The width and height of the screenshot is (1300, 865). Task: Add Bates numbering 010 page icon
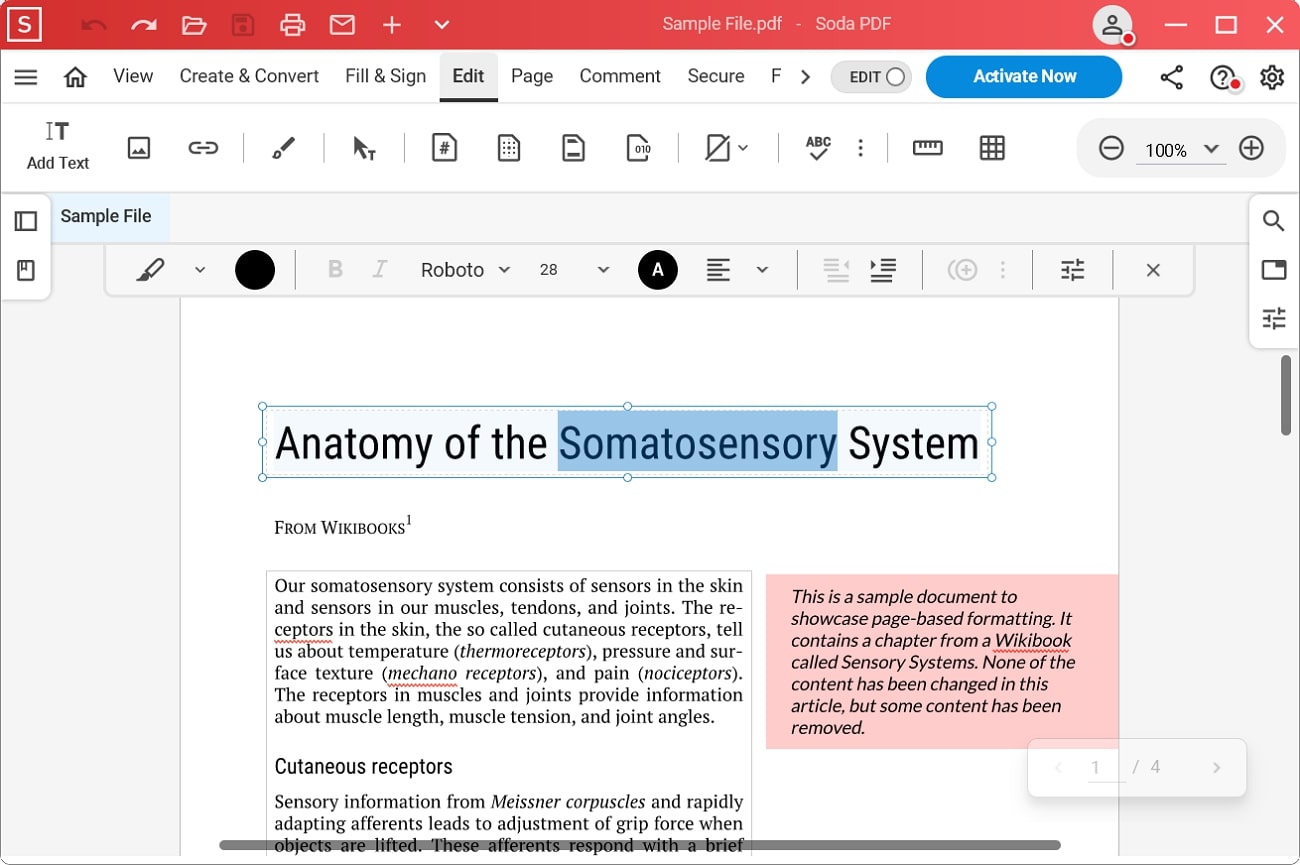[638, 148]
